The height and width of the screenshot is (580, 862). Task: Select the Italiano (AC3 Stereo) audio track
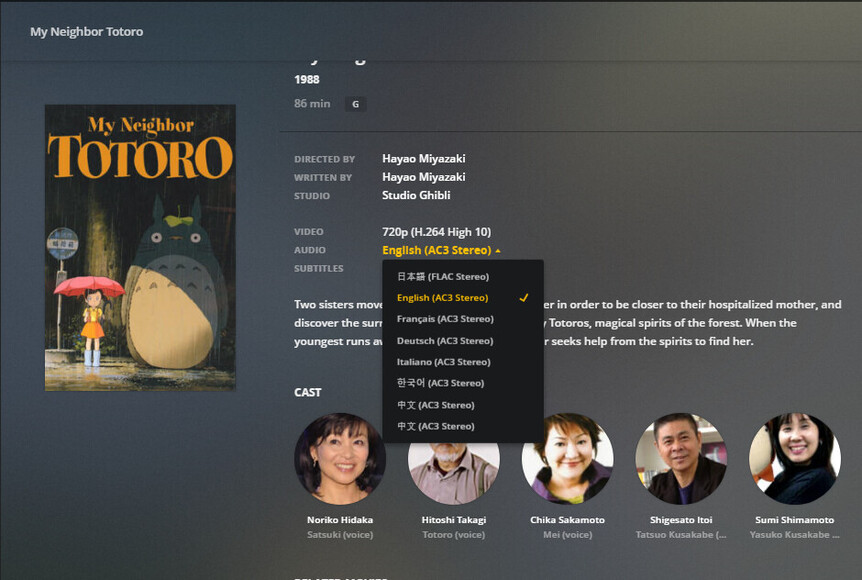[x=462, y=362]
